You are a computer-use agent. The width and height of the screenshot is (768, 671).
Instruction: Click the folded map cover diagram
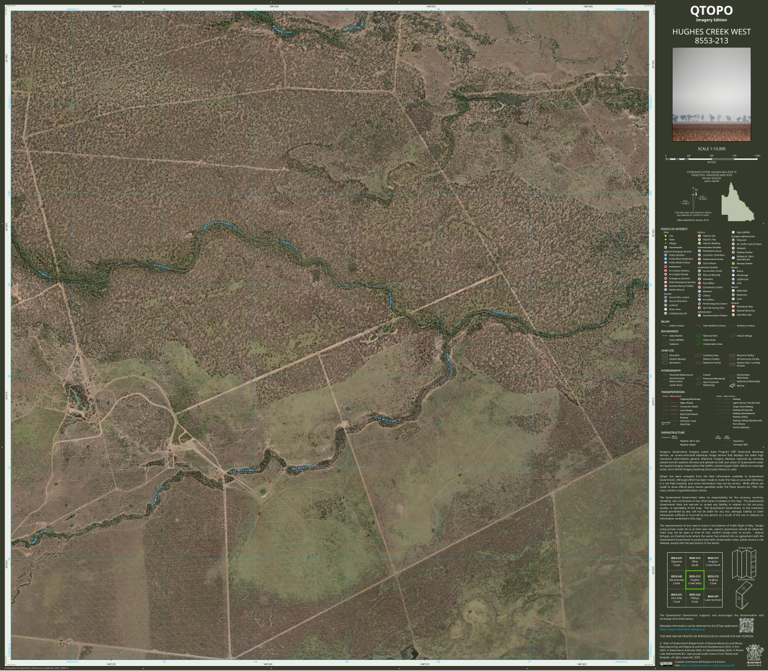pyautogui.click(x=743, y=595)
